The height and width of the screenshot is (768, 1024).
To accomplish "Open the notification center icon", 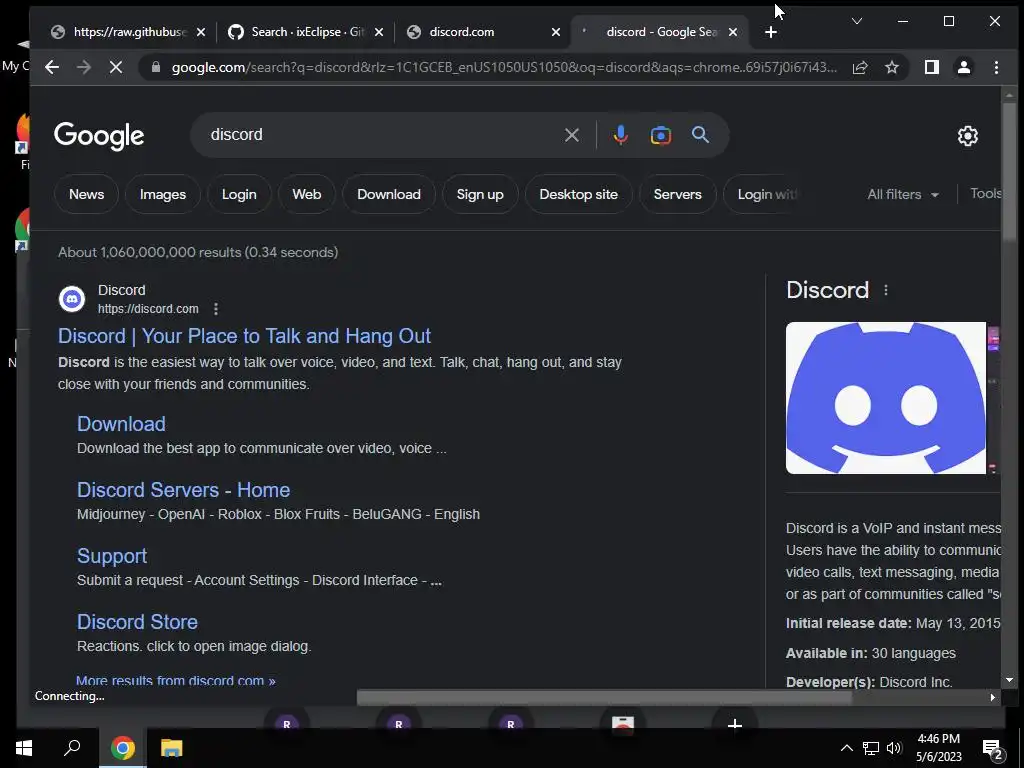I will click(x=993, y=749).
